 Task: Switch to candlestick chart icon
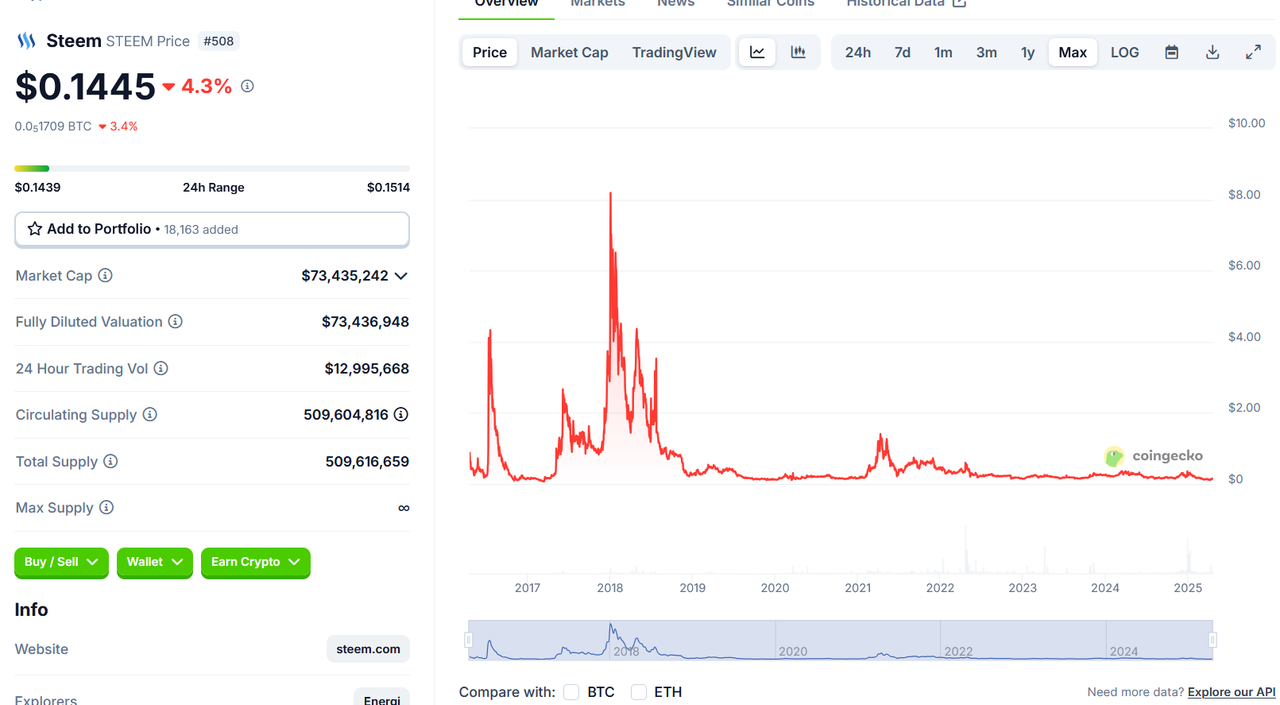point(798,52)
